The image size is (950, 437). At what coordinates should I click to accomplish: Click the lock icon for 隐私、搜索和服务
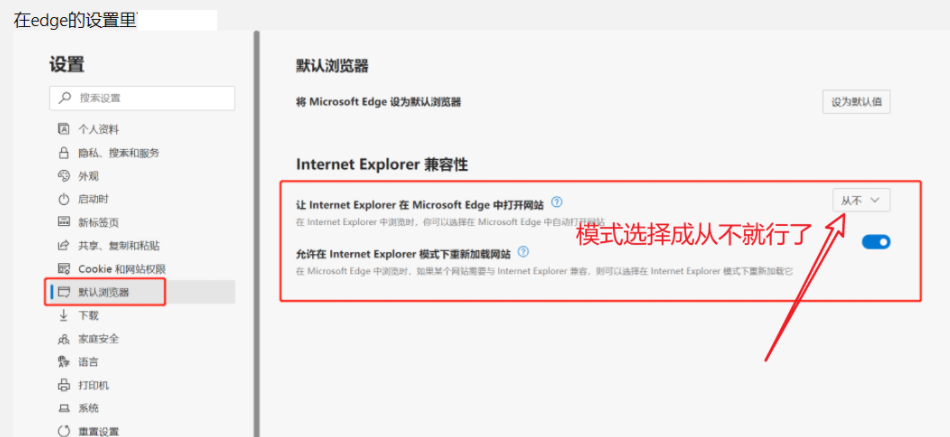[x=64, y=153]
